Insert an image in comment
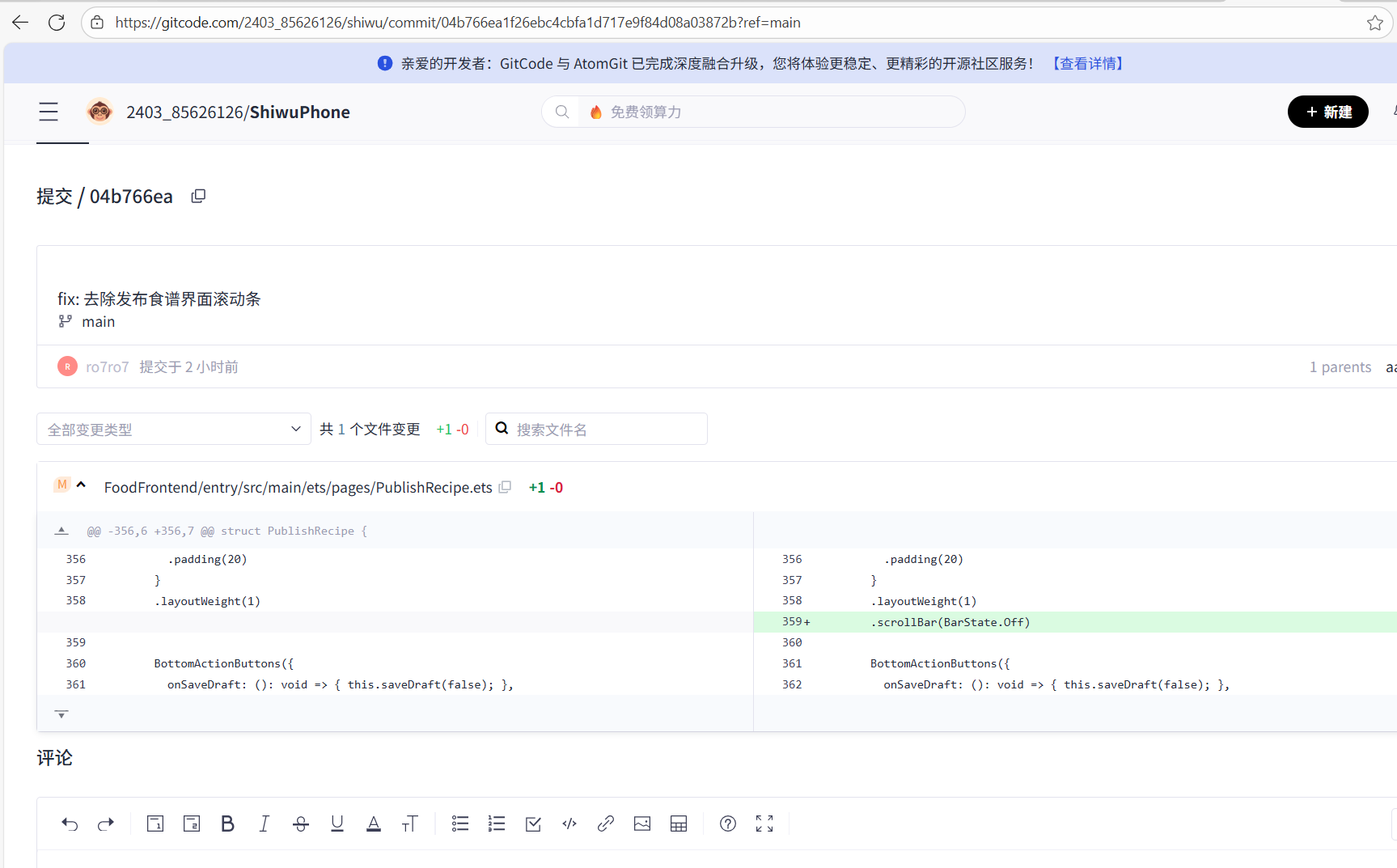The image size is (1397, 868). click(x=642, y=824)
